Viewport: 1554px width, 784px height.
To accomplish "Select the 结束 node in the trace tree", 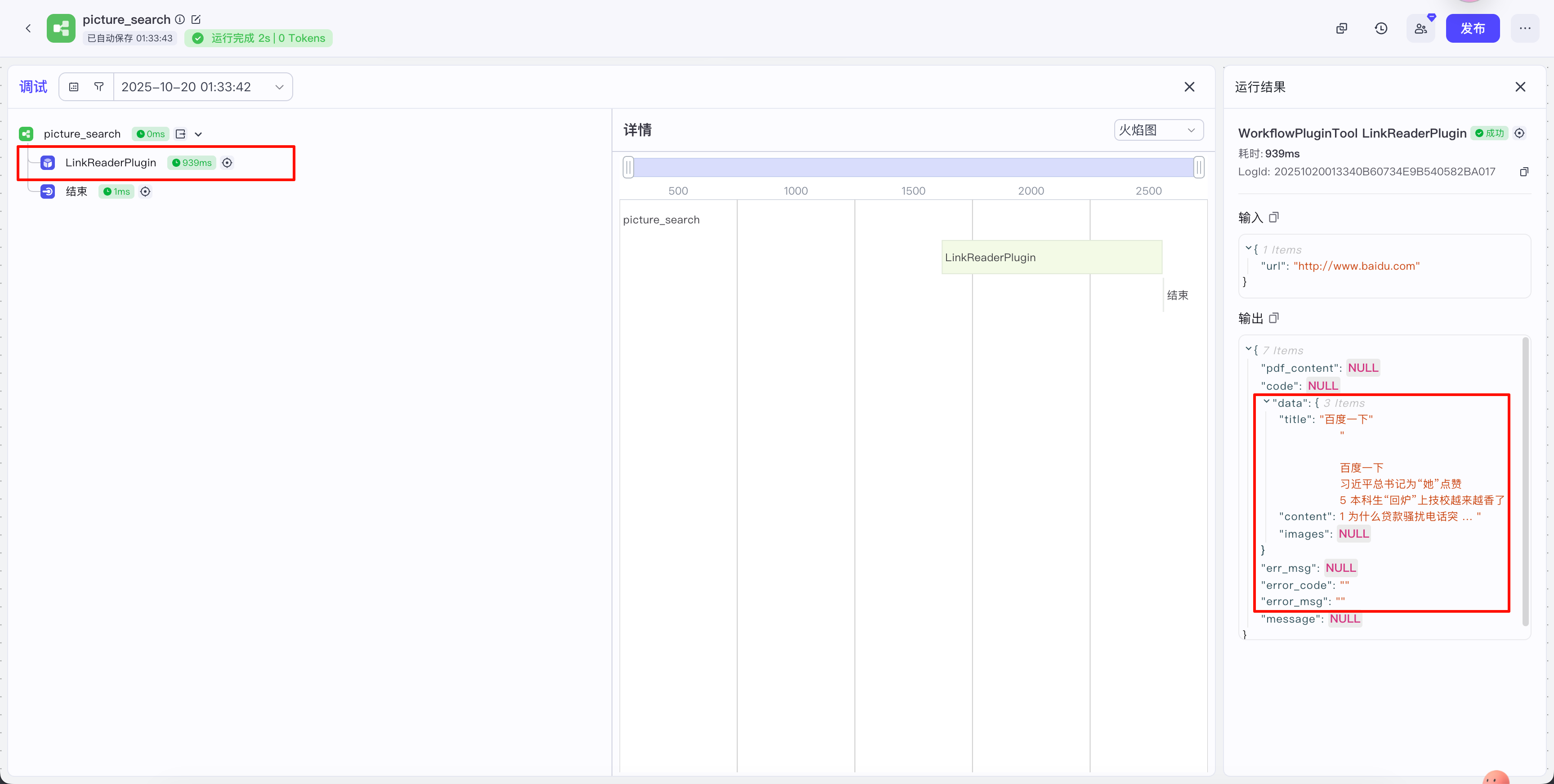I will click(76, 192).
